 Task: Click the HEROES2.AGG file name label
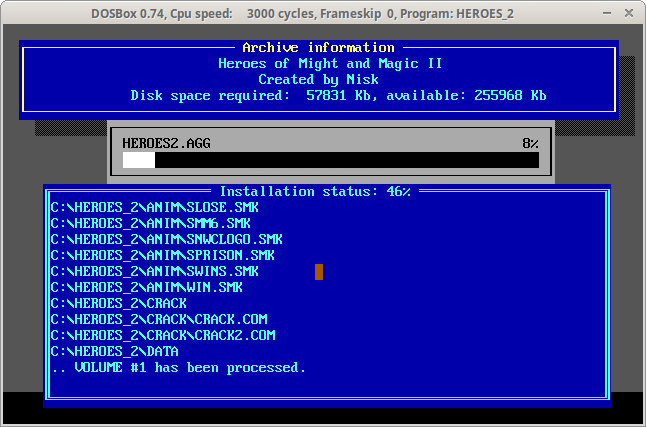[166, 143]
